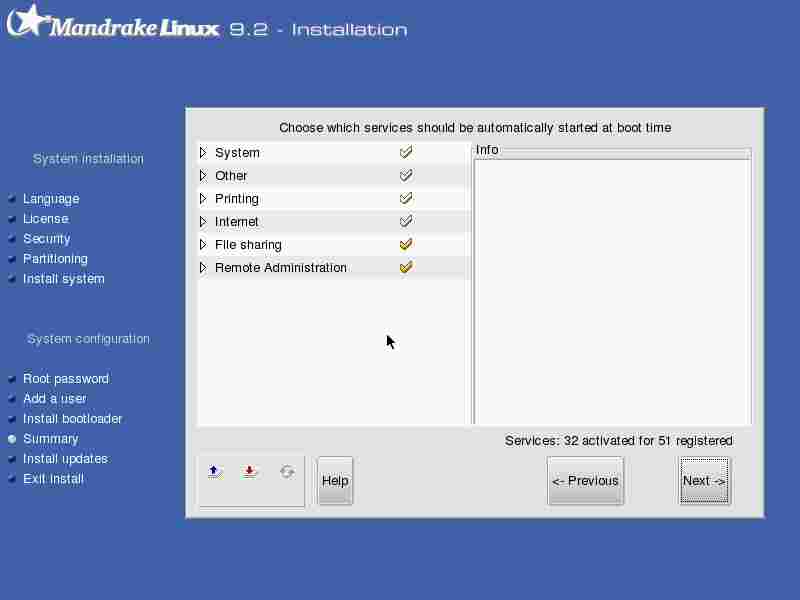Image resolution: width=800 pixels, height=600 pixels.
Task: Select the Printing row label
Action: (x=237, y=198)
